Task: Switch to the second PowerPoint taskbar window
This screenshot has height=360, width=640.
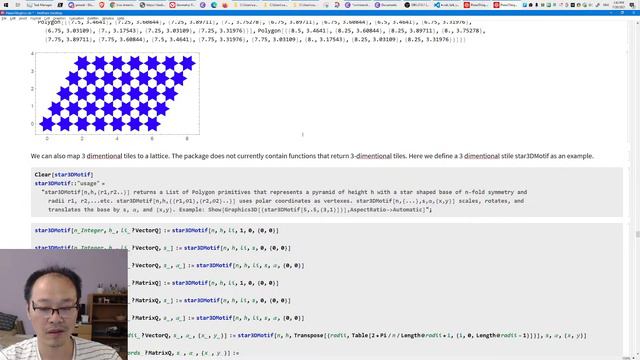Action: 506,5
